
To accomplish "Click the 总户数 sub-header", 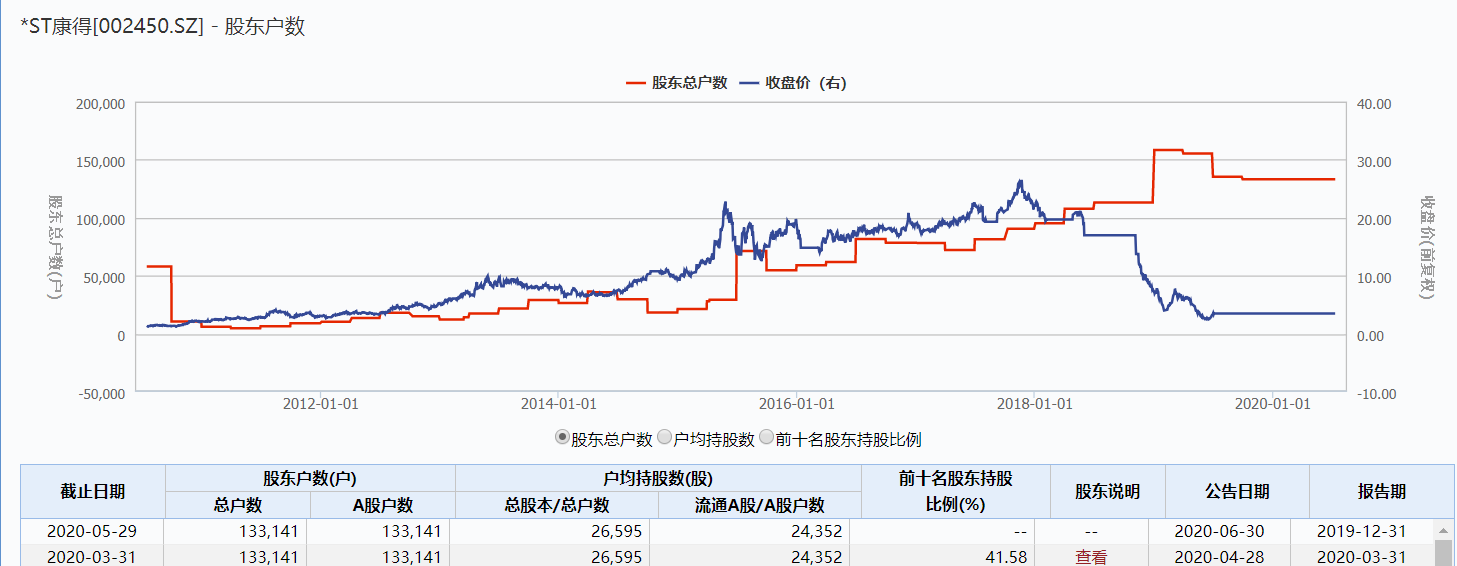I will pos(238,505).
